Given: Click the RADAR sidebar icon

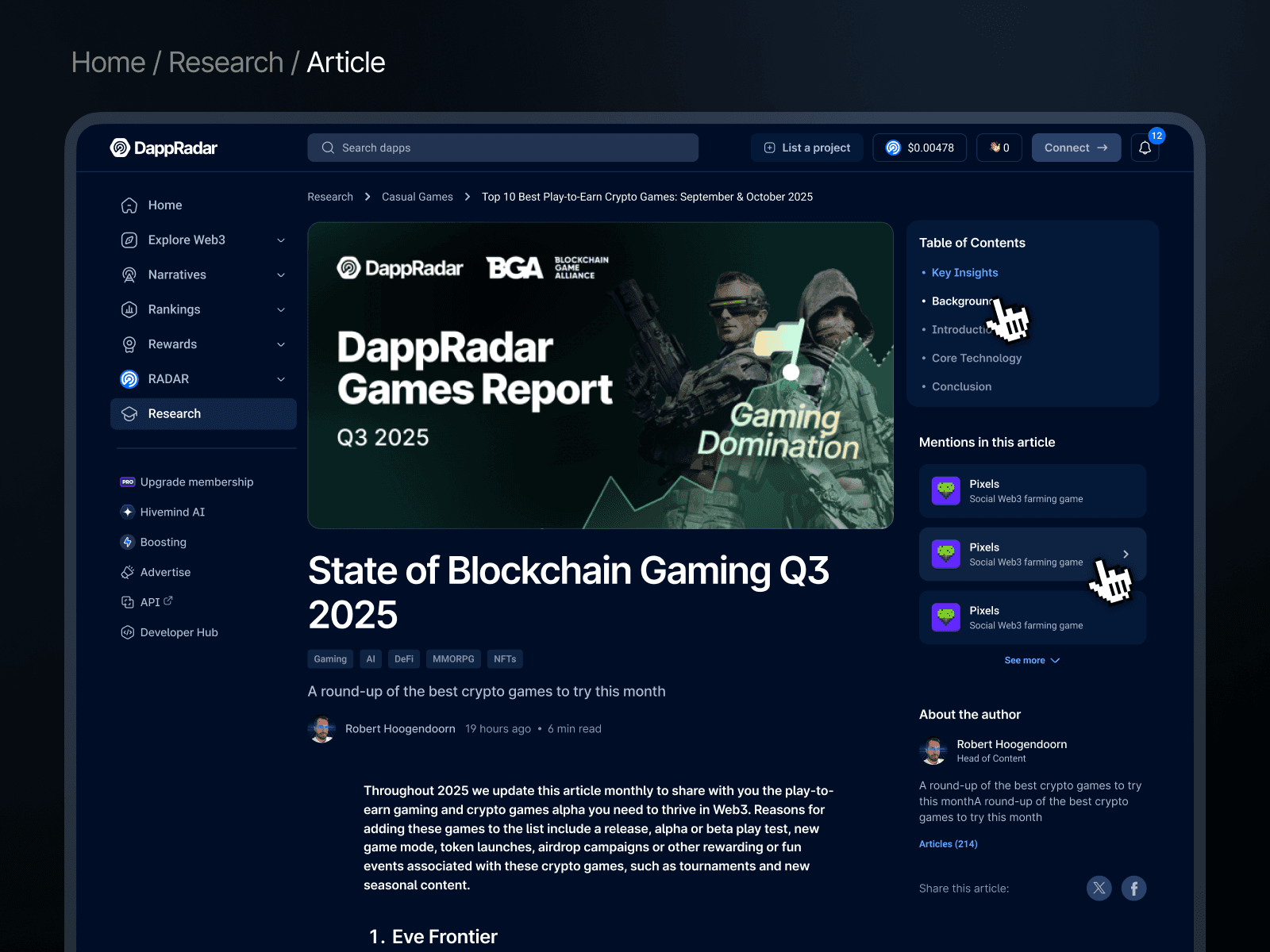Looking at the screenshot, I should 129,379.
